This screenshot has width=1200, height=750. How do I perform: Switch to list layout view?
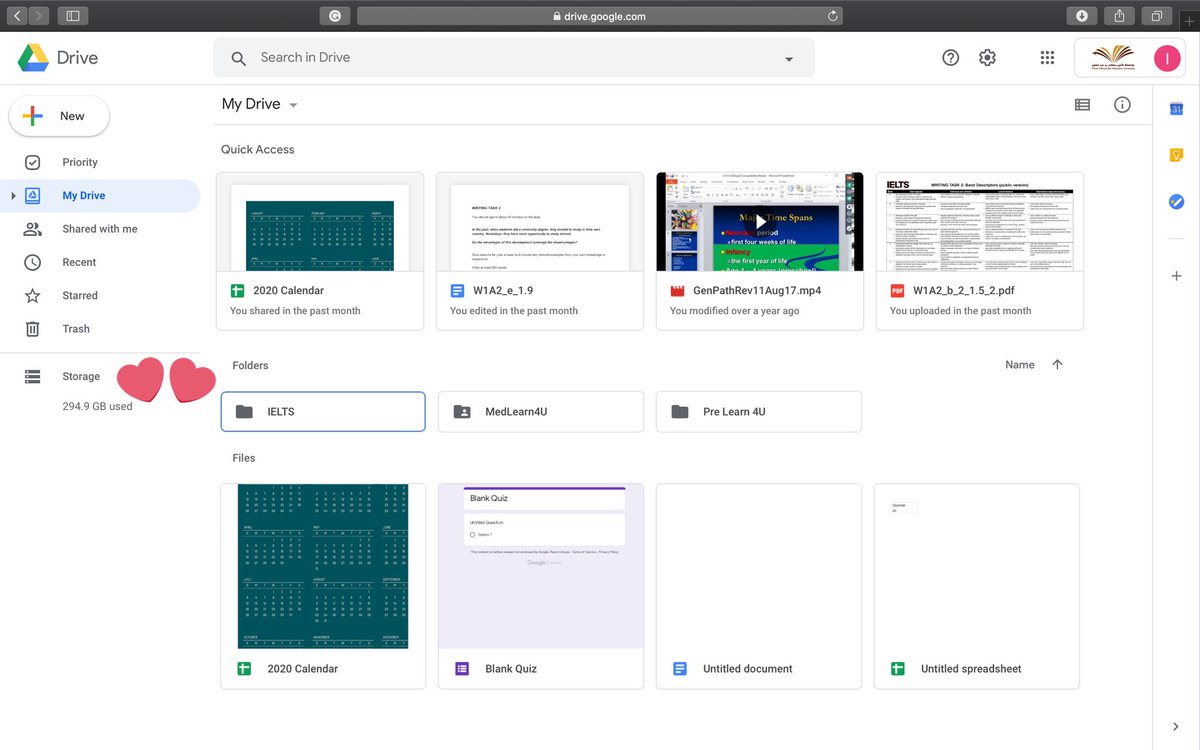(1082, 104)
